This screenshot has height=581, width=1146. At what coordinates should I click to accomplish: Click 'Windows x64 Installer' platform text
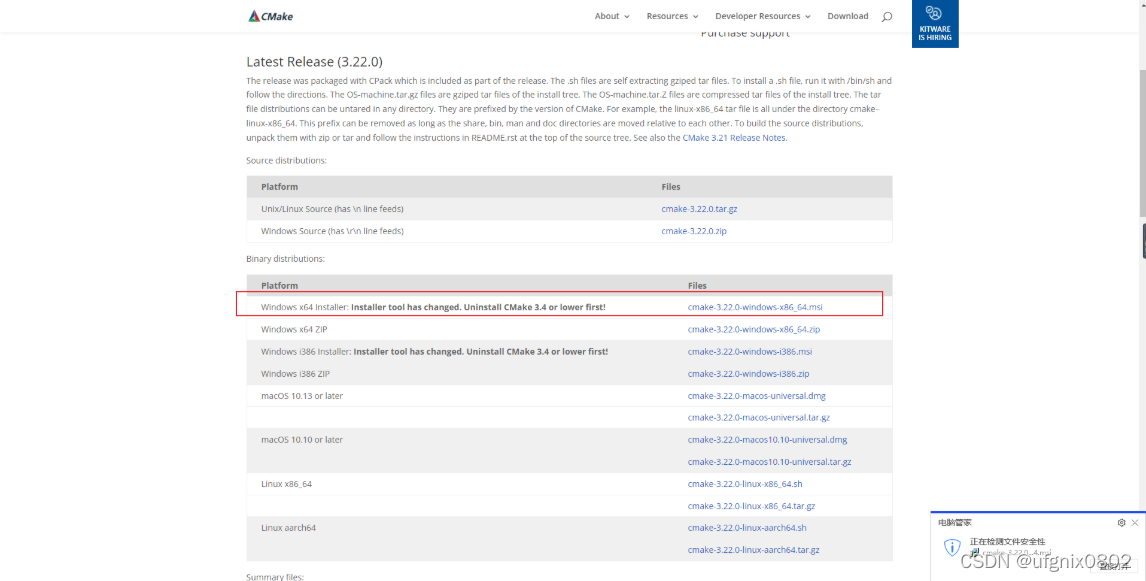coord(305,307)
